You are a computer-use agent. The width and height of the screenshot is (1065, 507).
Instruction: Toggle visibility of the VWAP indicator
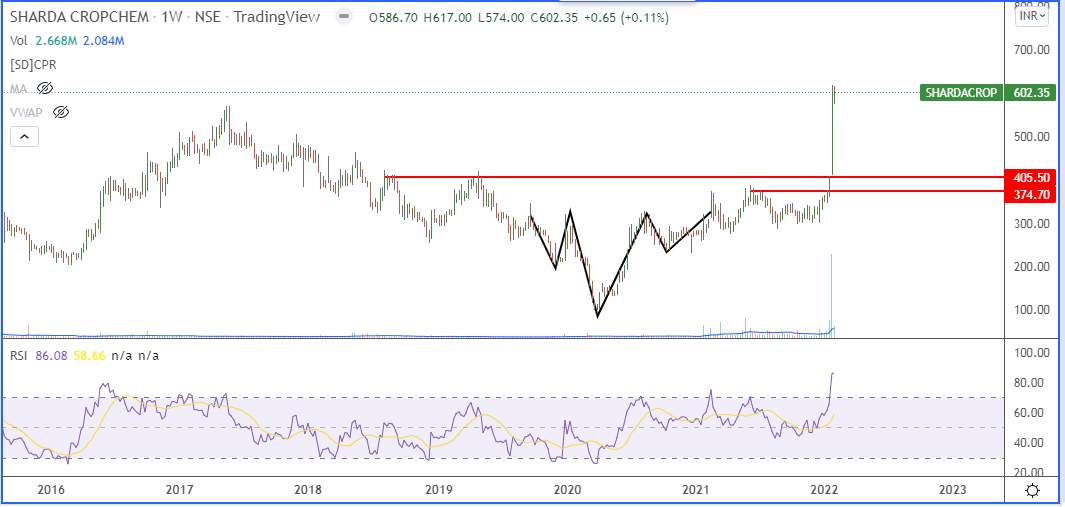click(x=61, y=113)
